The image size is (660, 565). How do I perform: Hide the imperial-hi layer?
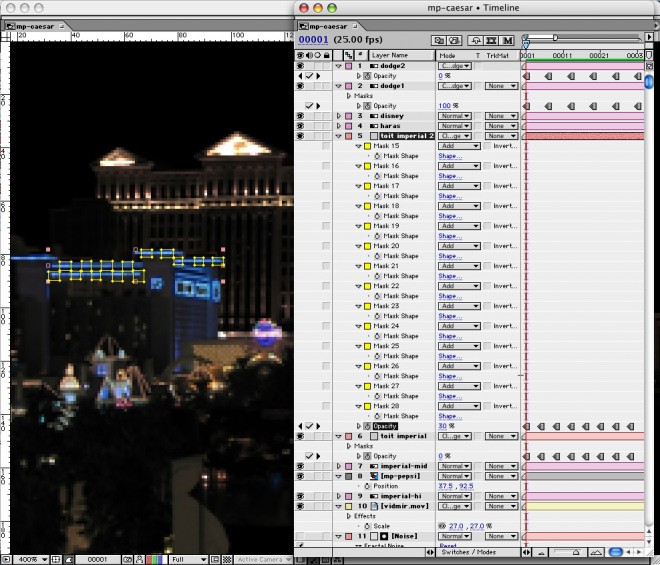tap(301, 496)
